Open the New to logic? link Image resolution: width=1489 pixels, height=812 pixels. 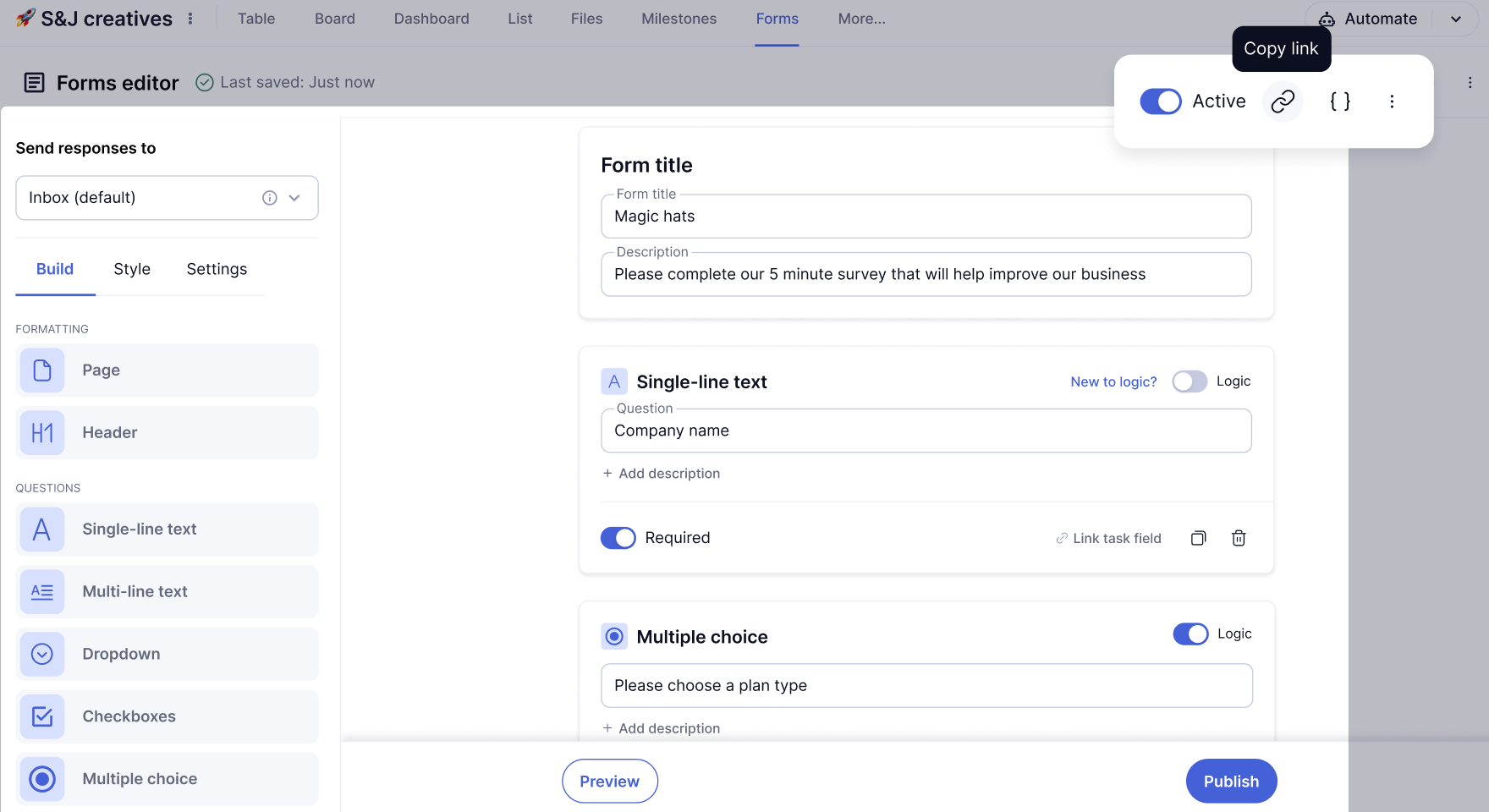pyautogui.click(x=1113, y=381)
